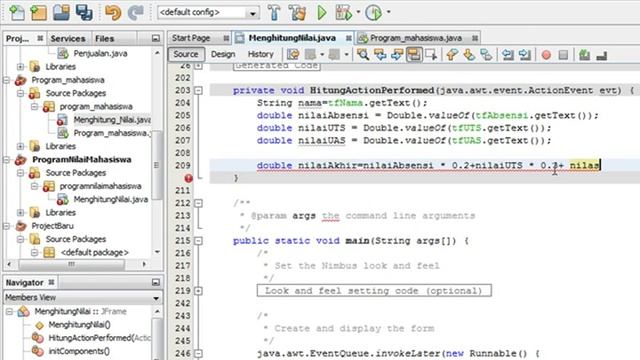
Task: Close the Program_mahasiswa.java tab
Action: pos(475,38)
